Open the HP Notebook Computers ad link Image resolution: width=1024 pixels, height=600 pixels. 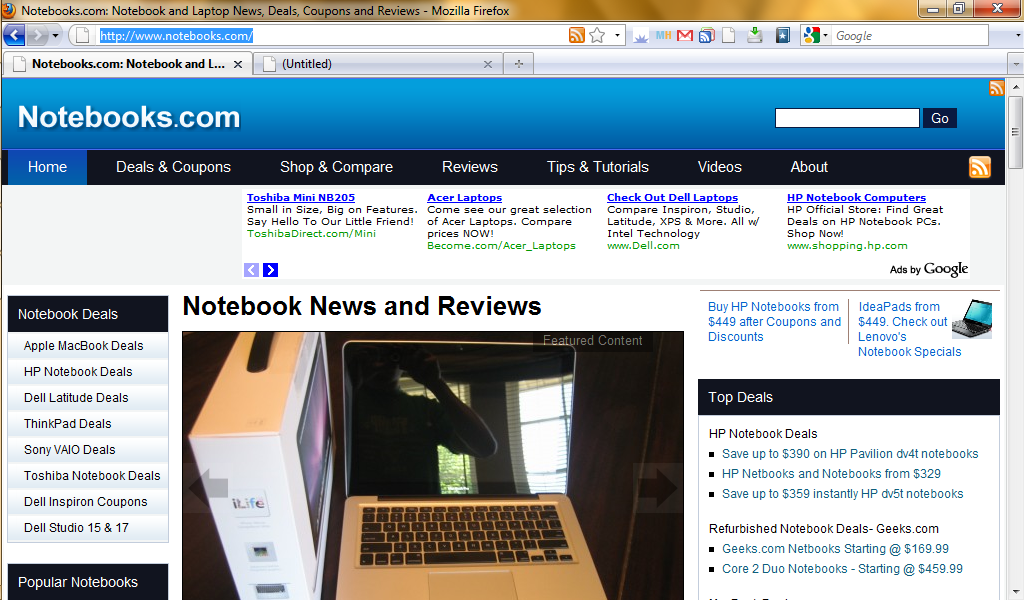coord(856,197)
